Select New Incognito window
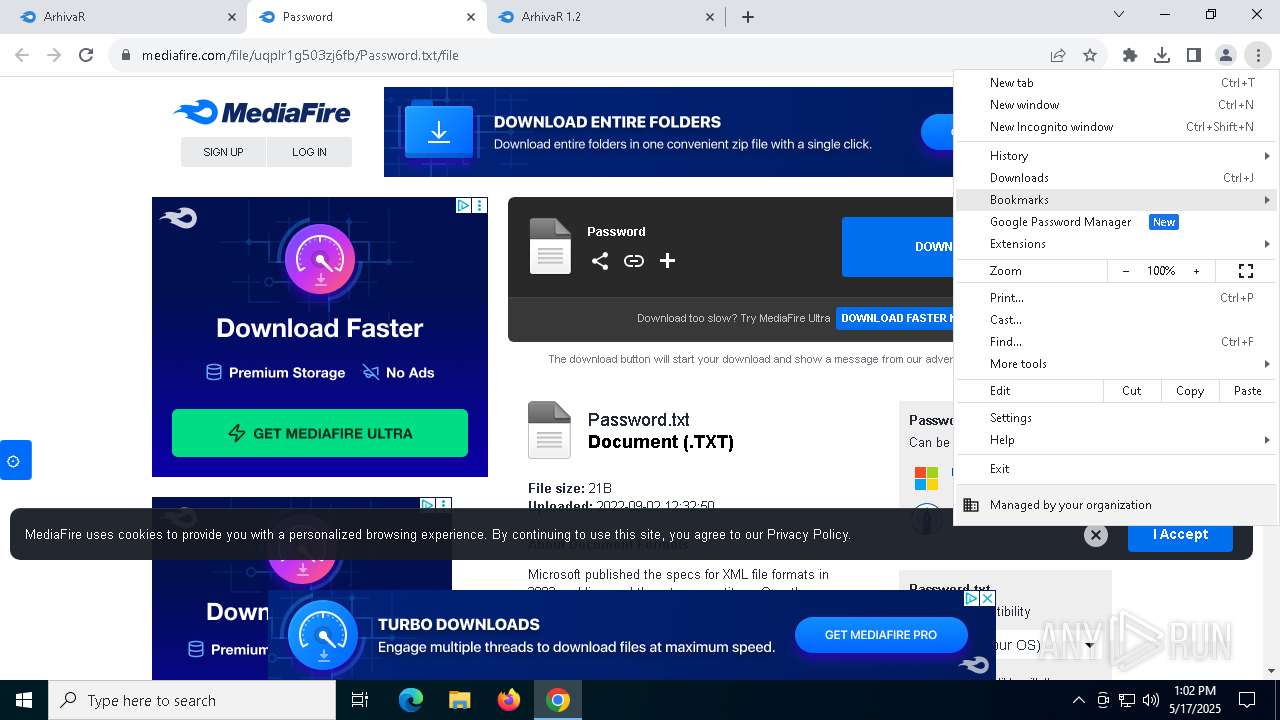Screen dimensions: 1280x720 [x=1116, y=127]
